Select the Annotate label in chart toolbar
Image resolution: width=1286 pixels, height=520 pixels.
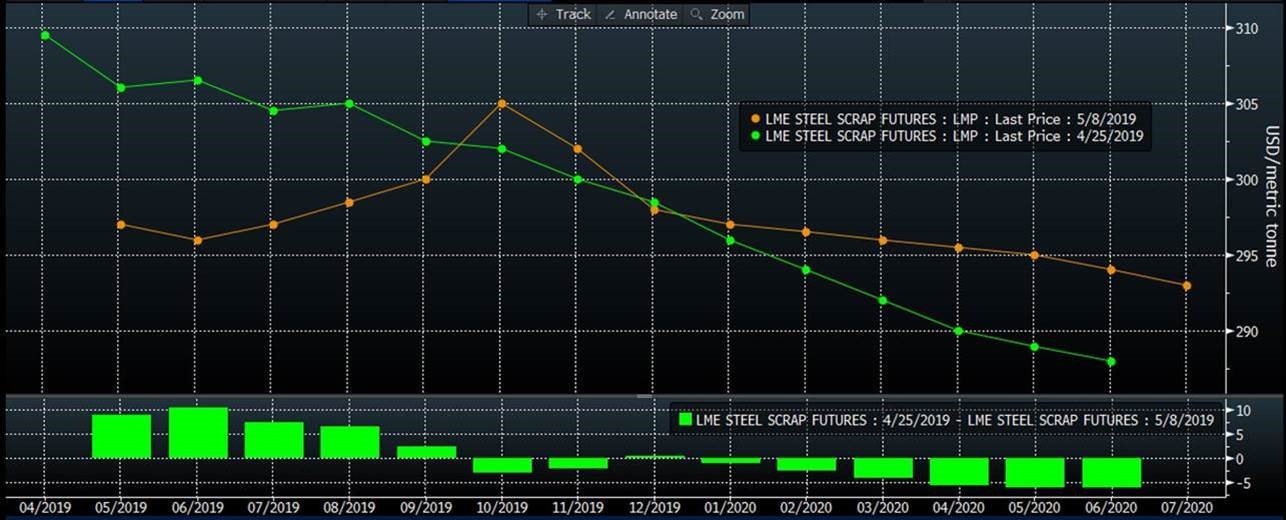650,14
